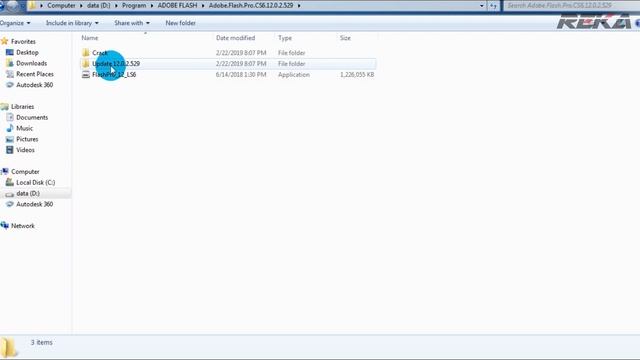Select data (D:) in navigation pane
640x360 pixels.
pos(28,193)
